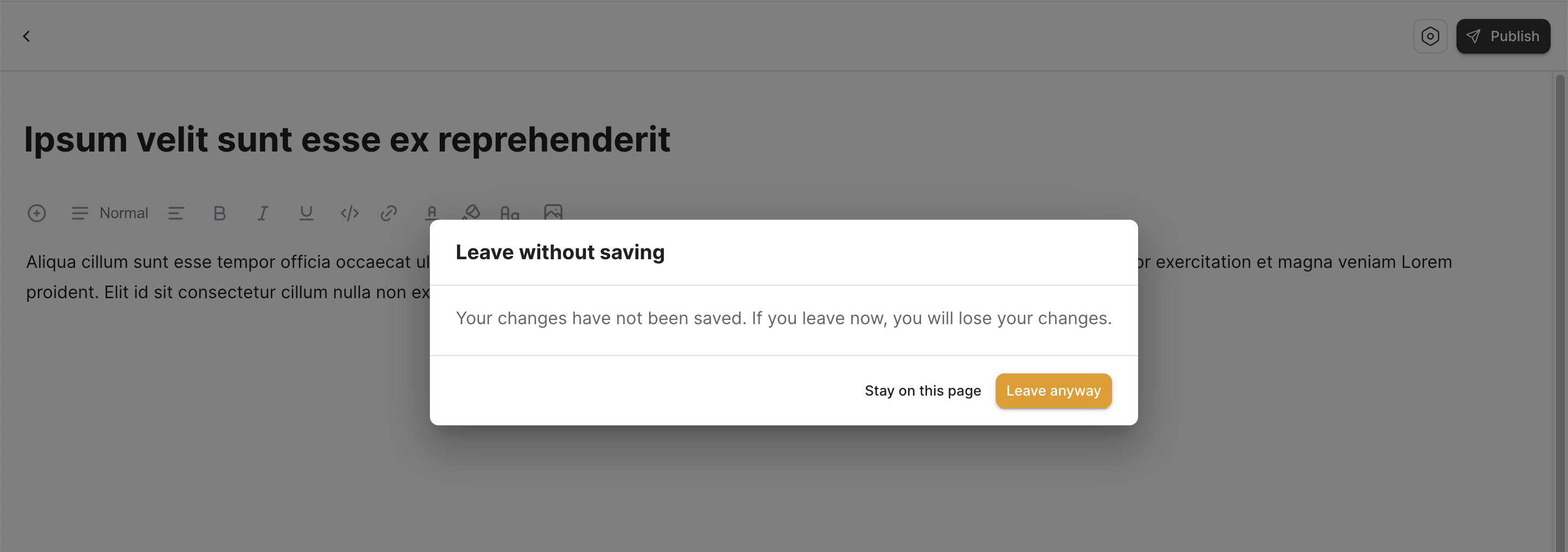
Task: Open the Aa font size menu
Action: 509,212
